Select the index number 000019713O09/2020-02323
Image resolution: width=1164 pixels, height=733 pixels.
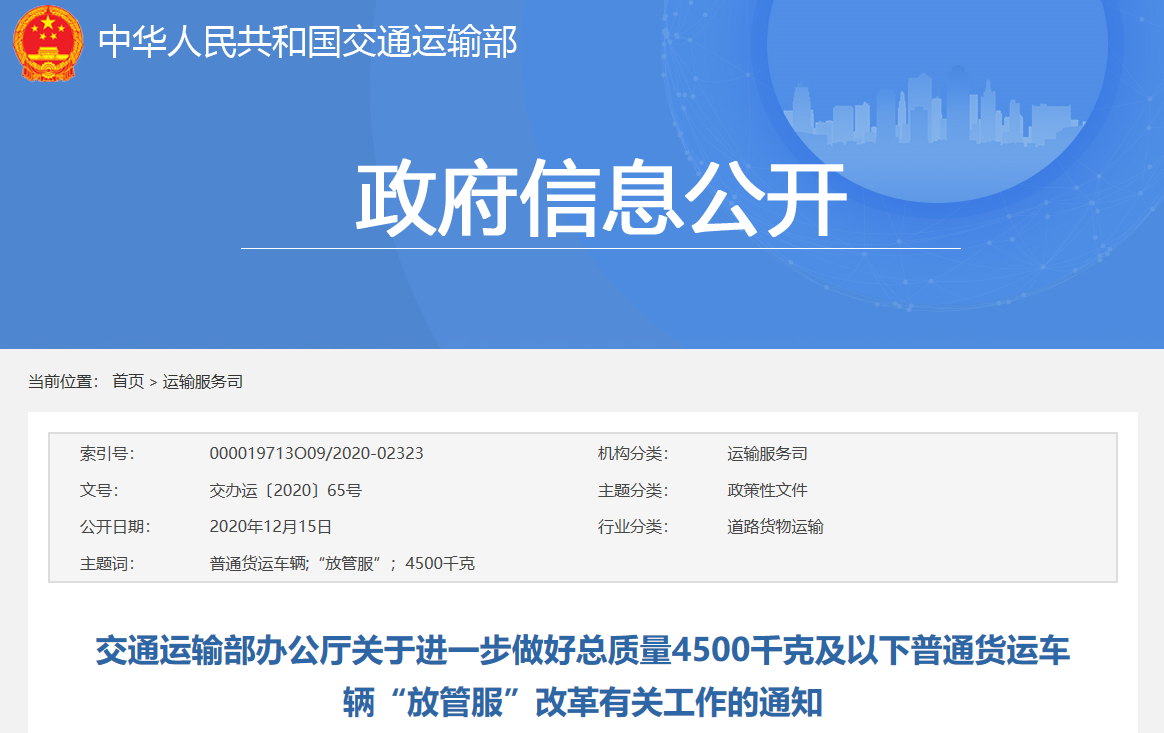tap(316, 453)
